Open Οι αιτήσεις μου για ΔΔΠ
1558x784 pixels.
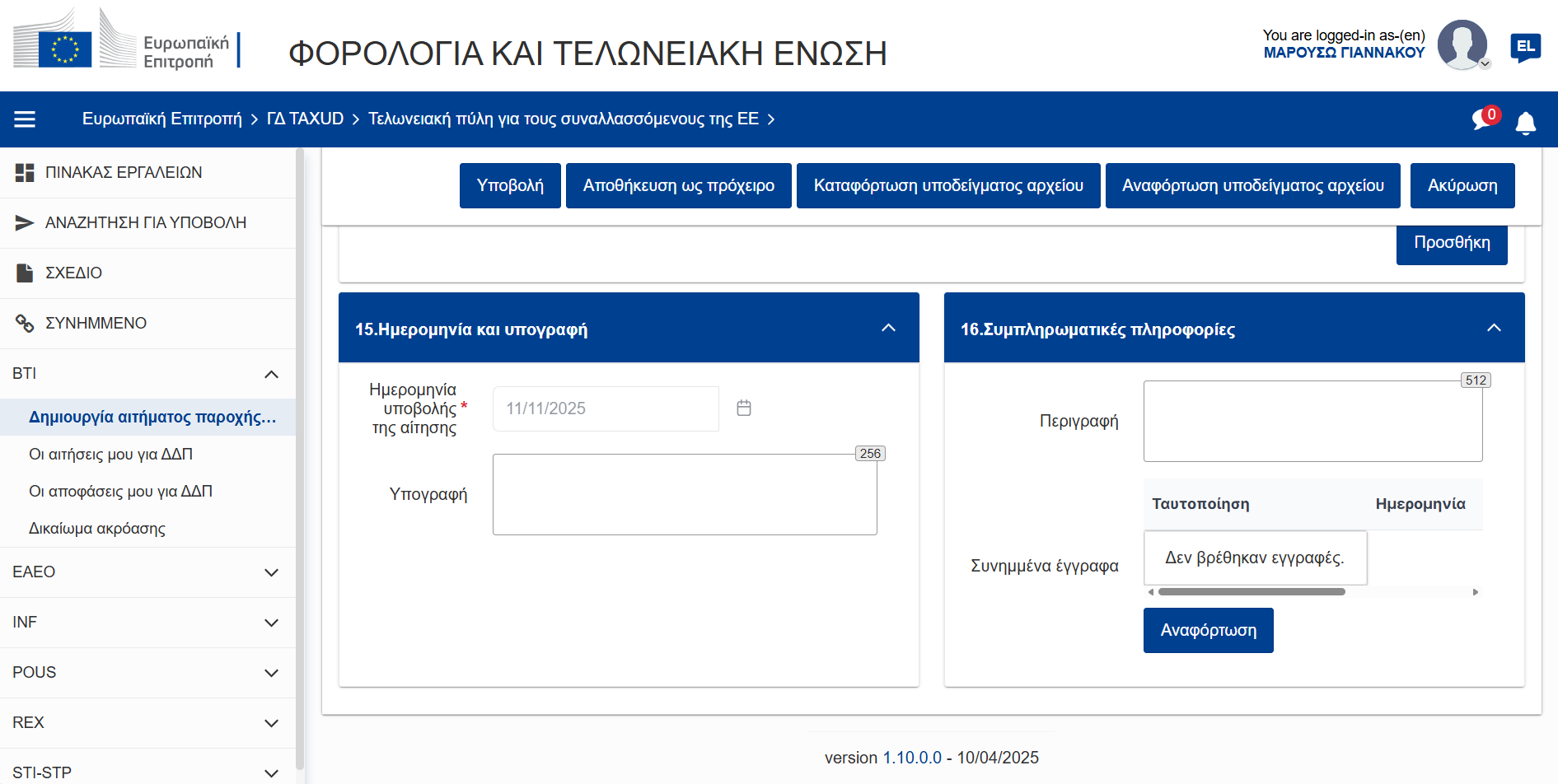pyautogui.click(x=110, y=455)
